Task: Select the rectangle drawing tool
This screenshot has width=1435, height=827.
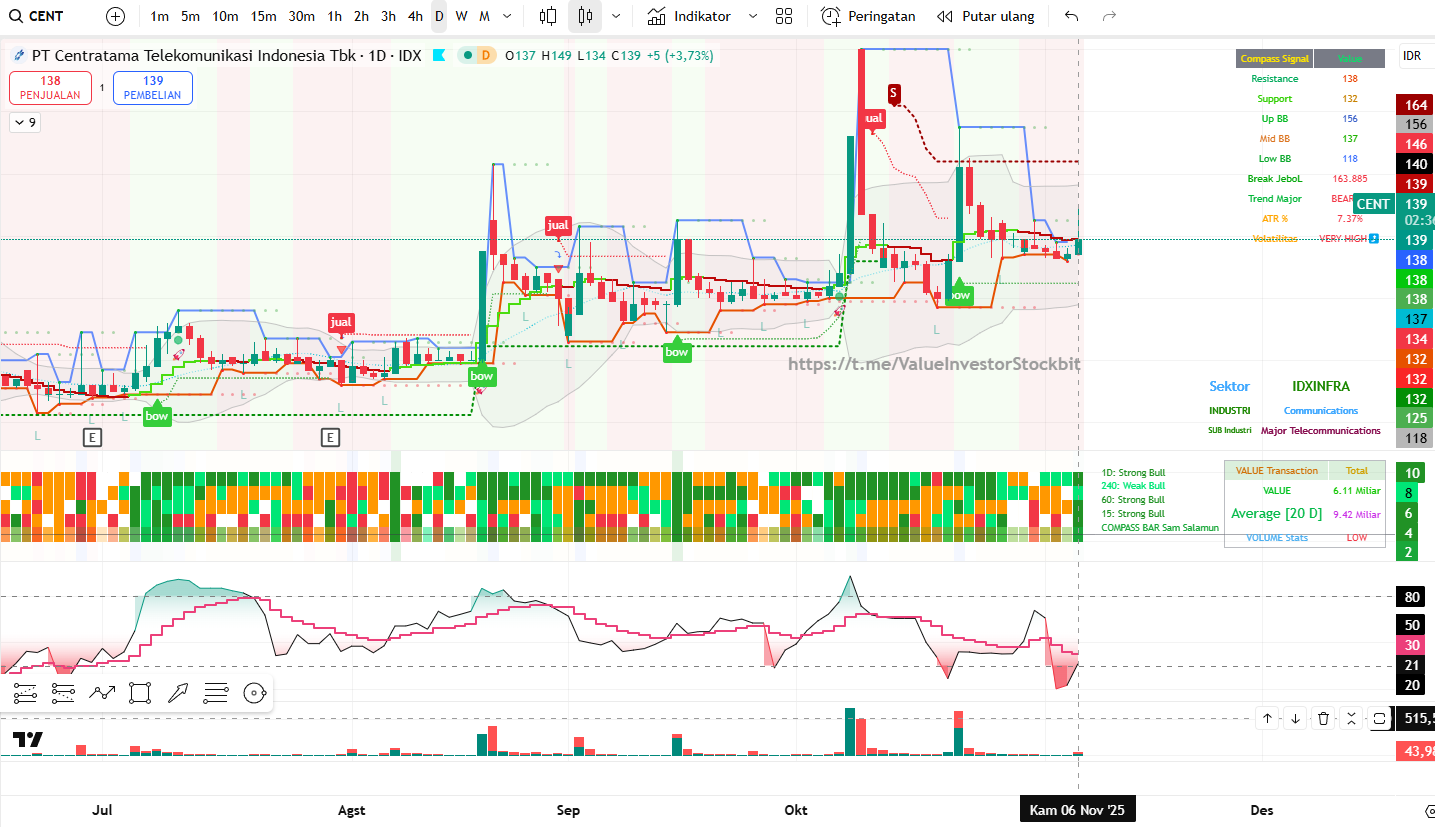Action: (140, 692)
